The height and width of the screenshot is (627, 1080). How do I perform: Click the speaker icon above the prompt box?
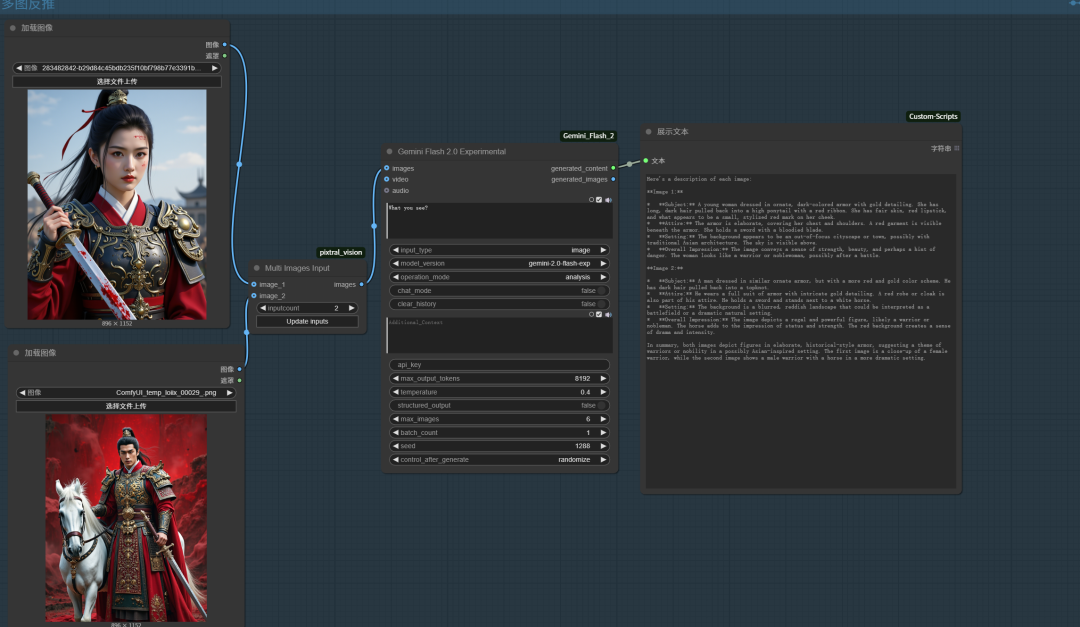pyautogui.click(x=607, y=200)
